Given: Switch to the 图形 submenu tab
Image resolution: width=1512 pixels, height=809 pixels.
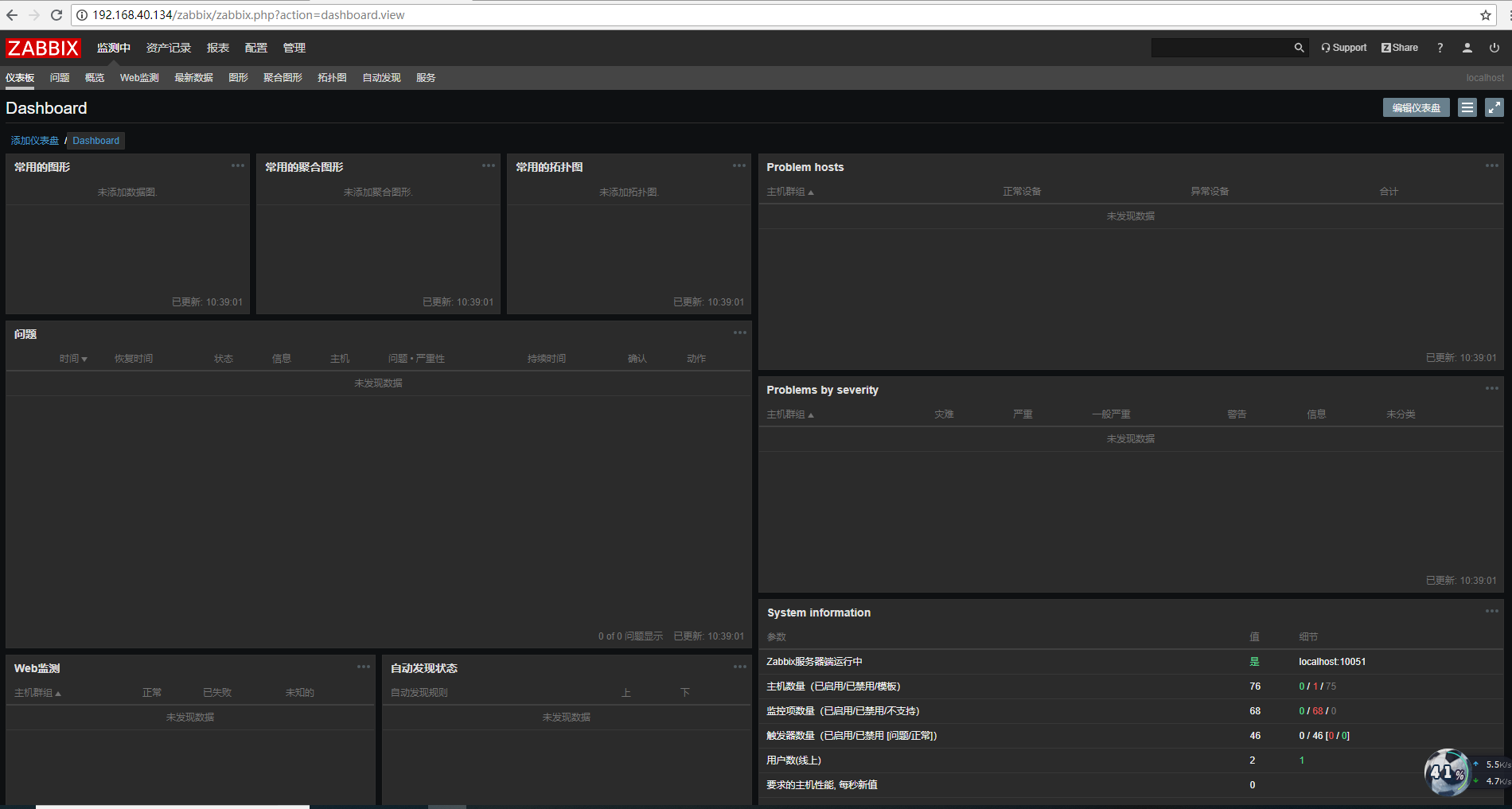Looking at the screenshot, I should coord(238,78).
